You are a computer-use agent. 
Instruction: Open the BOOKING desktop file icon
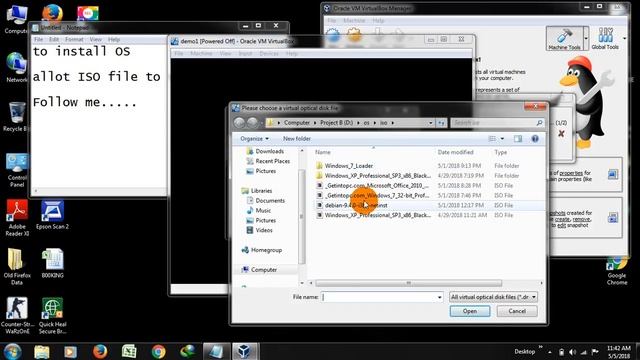(x=53, y=264)
